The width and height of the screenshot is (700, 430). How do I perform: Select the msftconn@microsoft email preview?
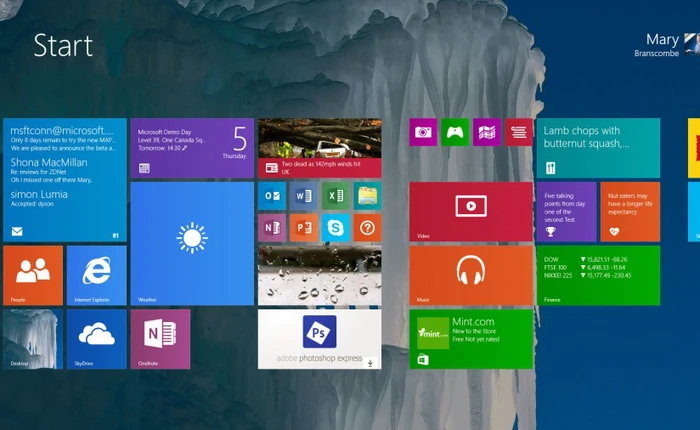click(x=63, y=138)
